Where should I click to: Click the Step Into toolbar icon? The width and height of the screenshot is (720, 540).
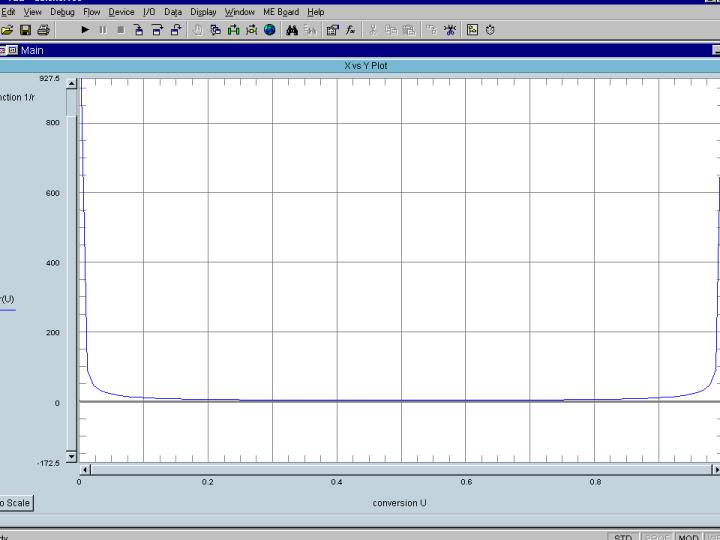[x=140, y=30]
